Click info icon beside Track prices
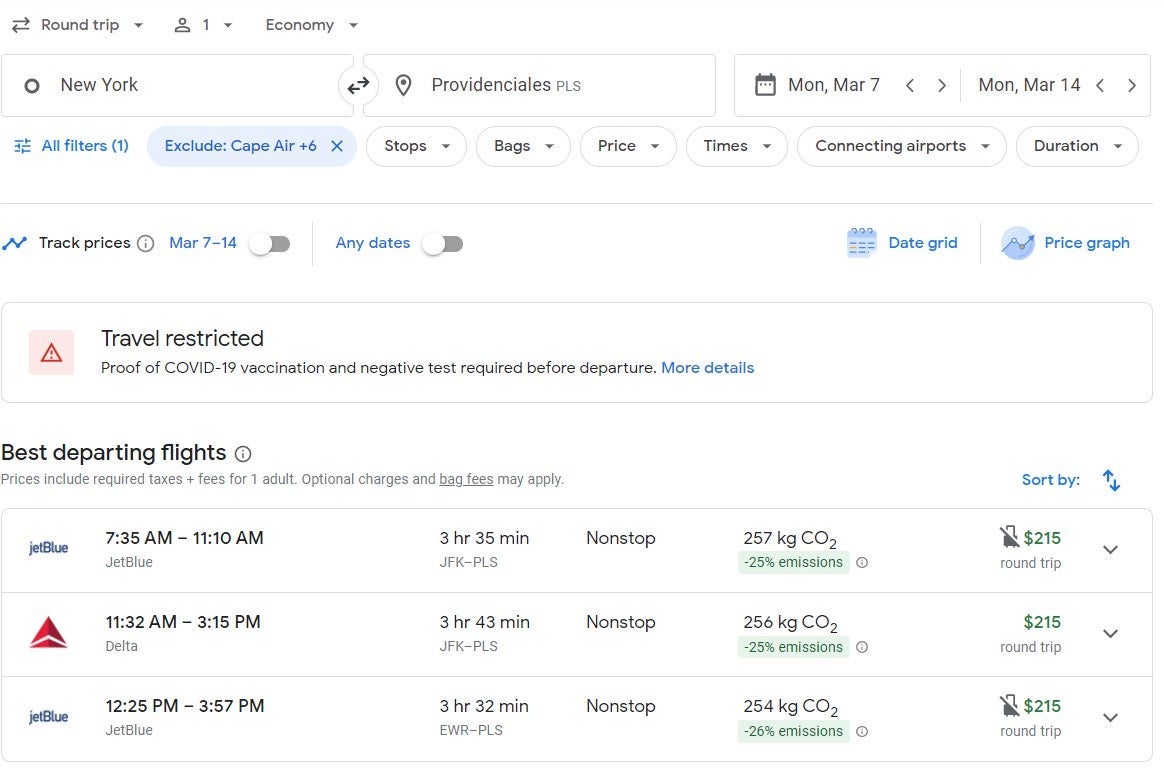 click(x=146, y=243)
